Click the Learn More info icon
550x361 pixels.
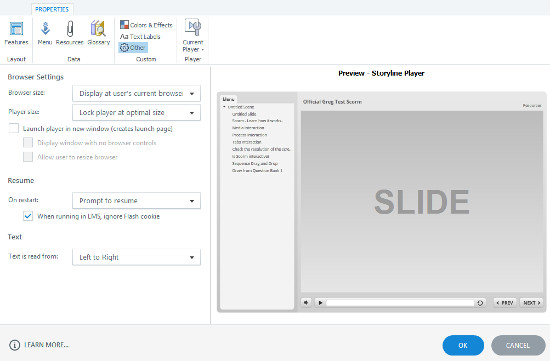tap(14, 345)
